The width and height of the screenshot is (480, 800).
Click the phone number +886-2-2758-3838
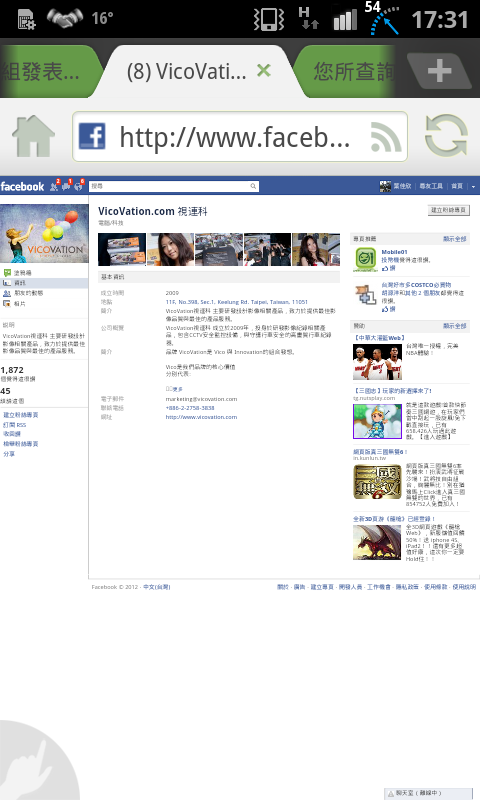tap(190, 408)
